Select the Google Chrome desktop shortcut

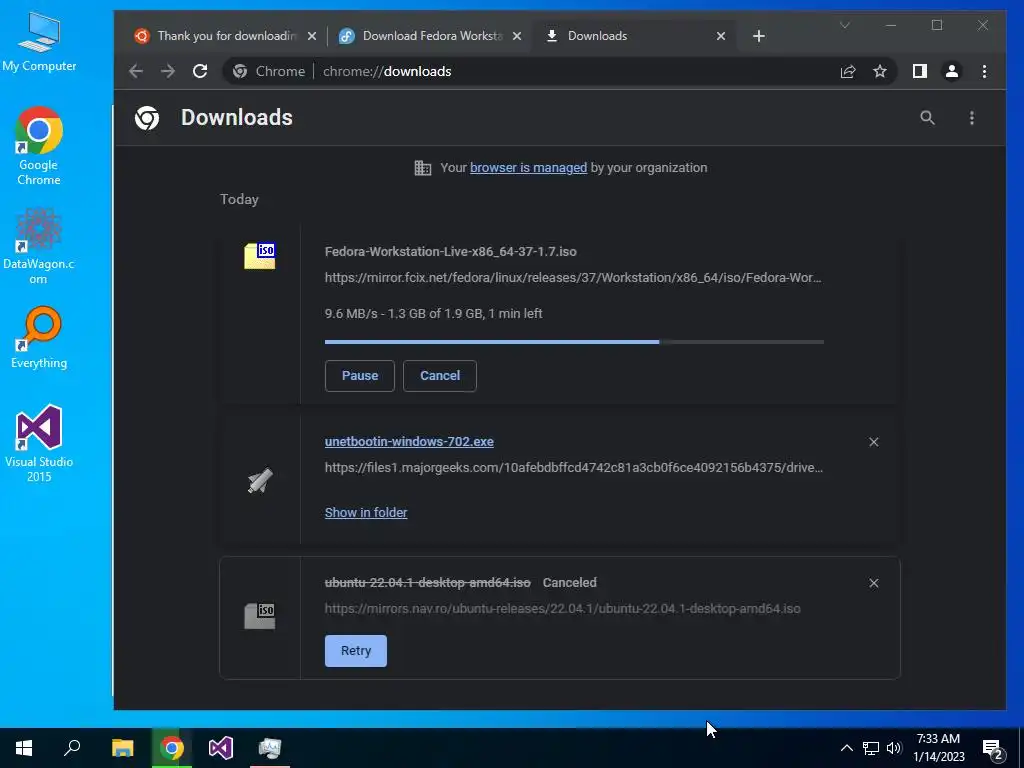(x=39, y=146)
